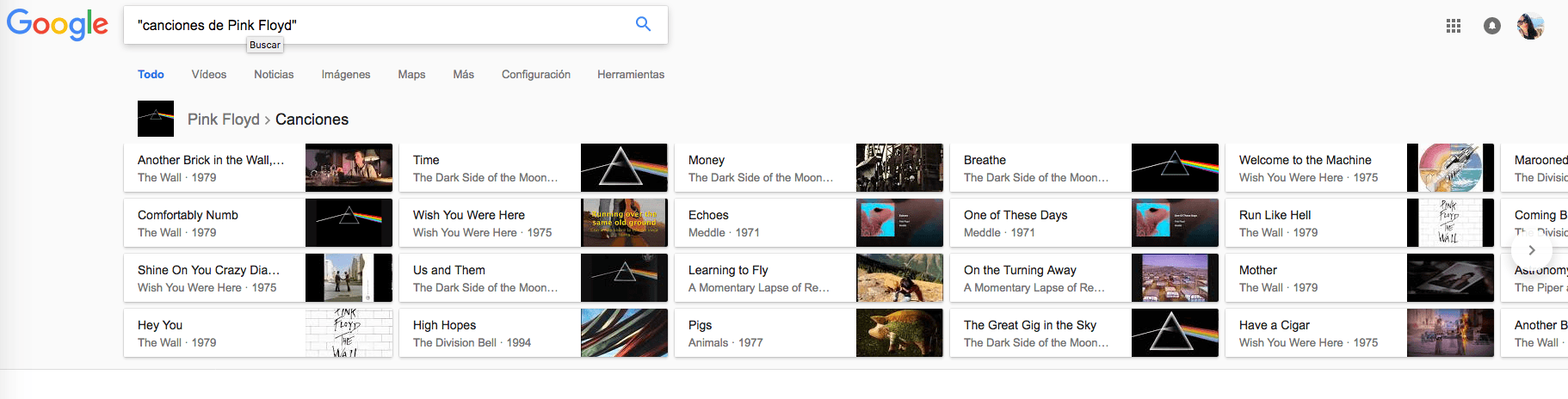Open the Herramientas options
The image size is (1568, 399).
coord(631,75)
